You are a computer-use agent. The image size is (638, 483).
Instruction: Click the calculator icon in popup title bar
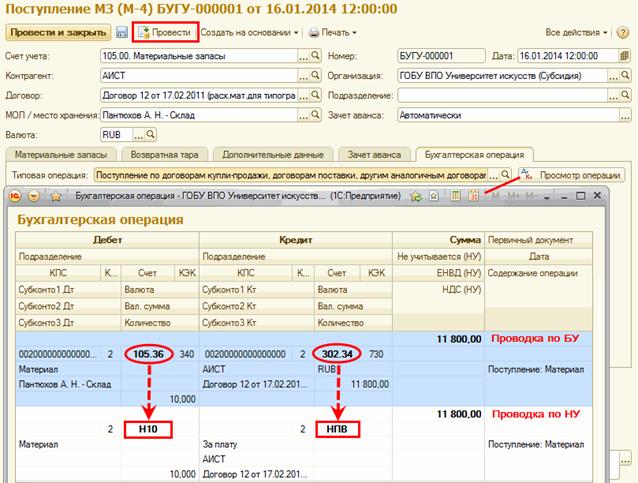[x=455, y=196]
